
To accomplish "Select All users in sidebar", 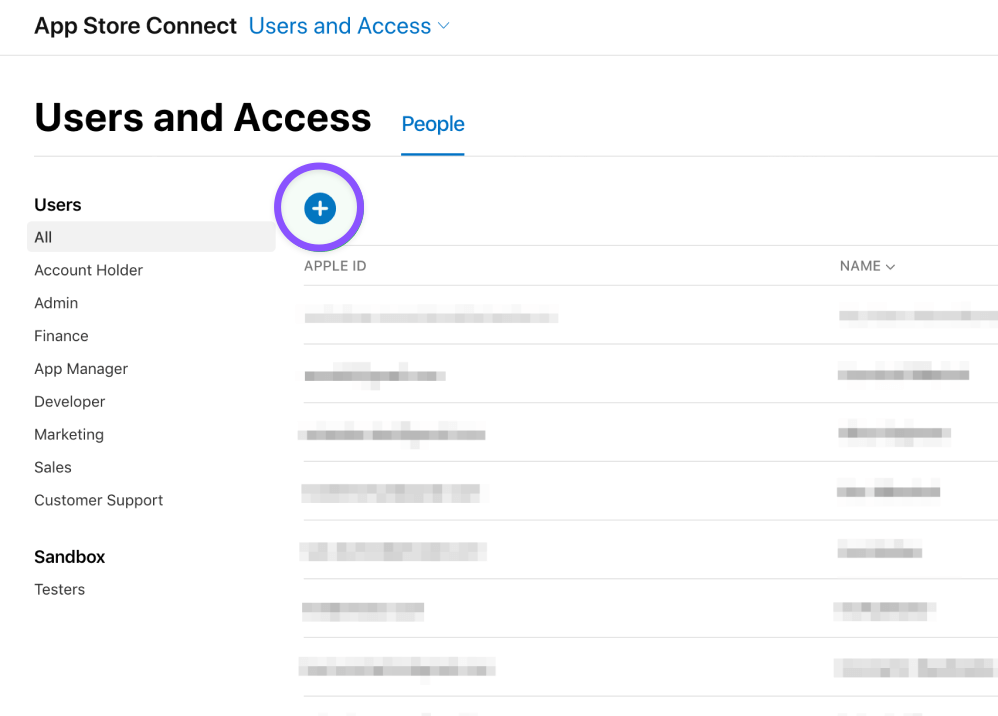I will pos(151,237).
